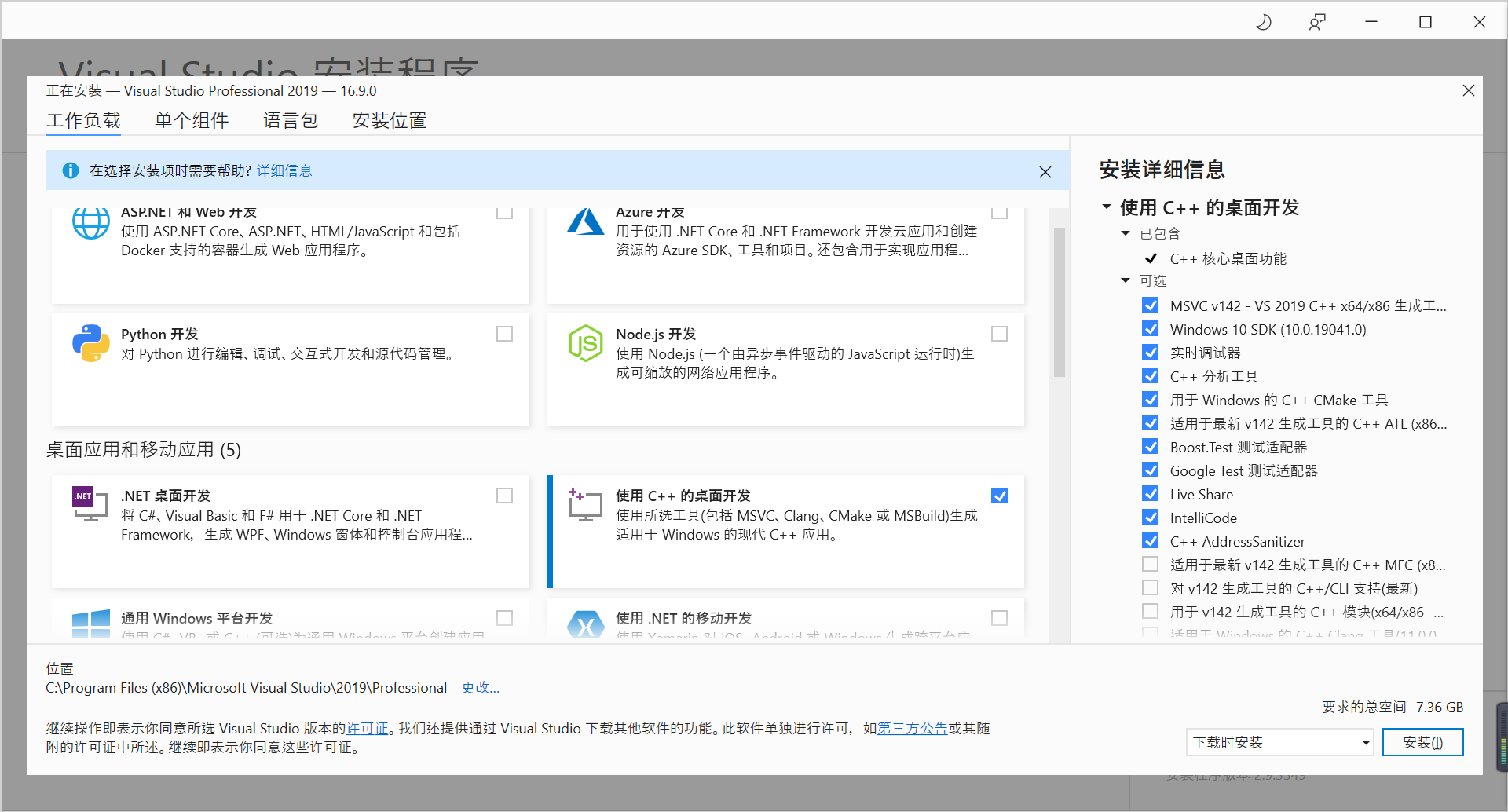Check the Universal Windows Platform development checkbox
This screenshot has width=1508, height=812.
tap(505, 618)
